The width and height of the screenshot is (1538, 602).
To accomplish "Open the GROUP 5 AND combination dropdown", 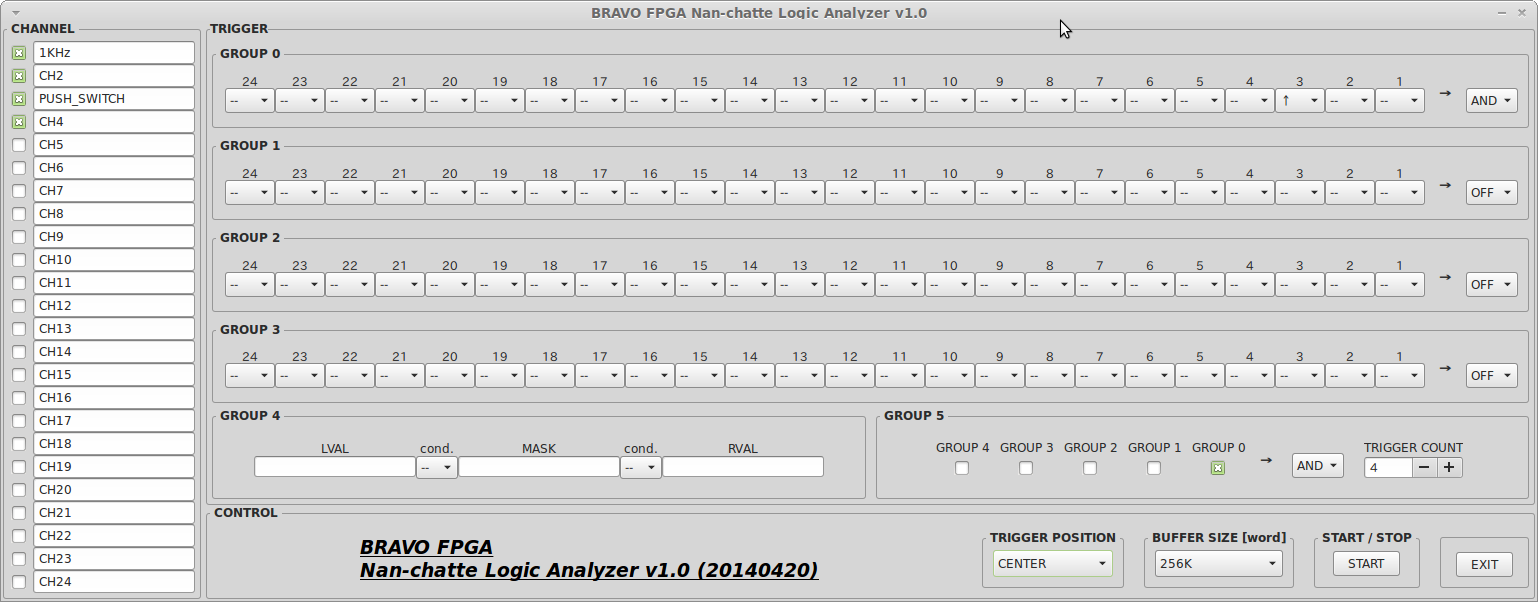I will [x=1317, y=465].
